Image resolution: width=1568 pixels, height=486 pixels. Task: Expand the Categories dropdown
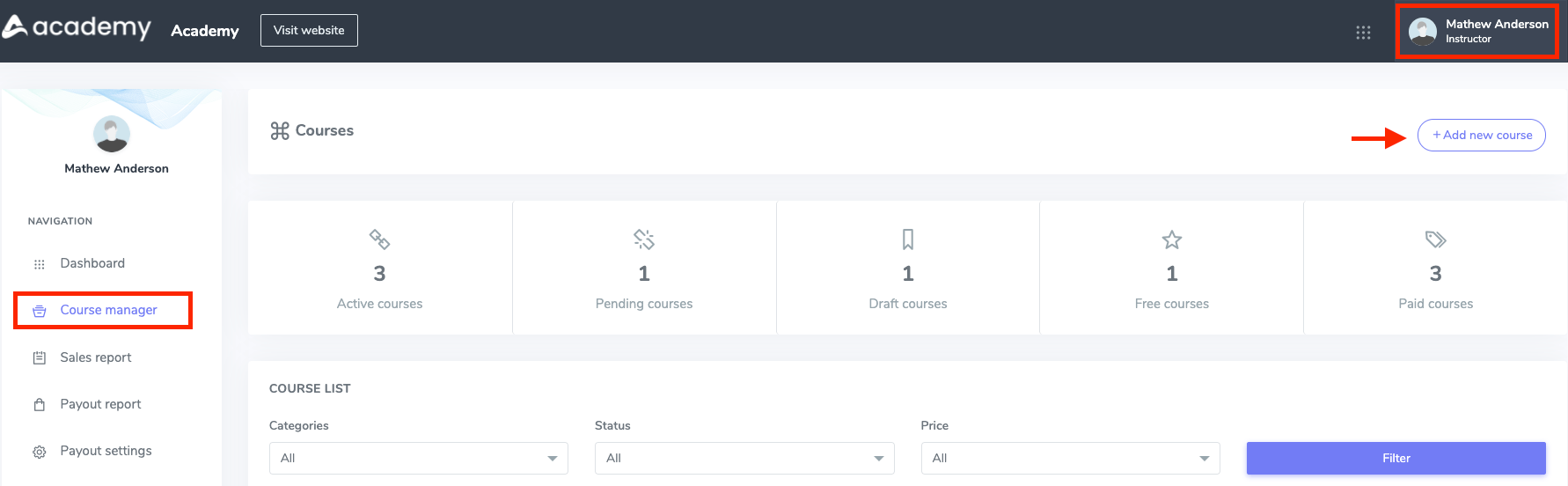[x=418, y=458]
